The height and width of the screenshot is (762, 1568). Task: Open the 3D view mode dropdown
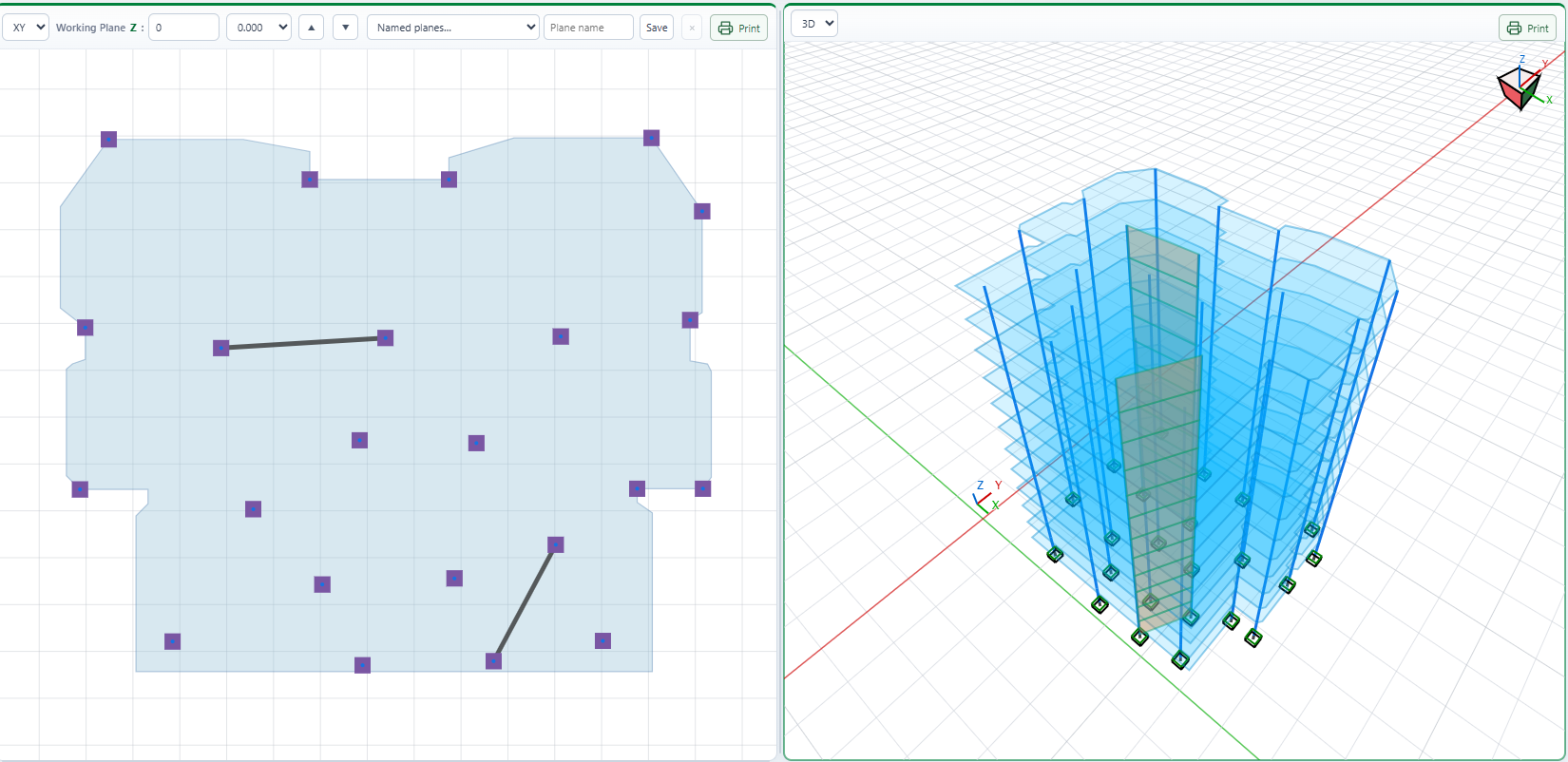pyautogui.click(x=814, y=24)
